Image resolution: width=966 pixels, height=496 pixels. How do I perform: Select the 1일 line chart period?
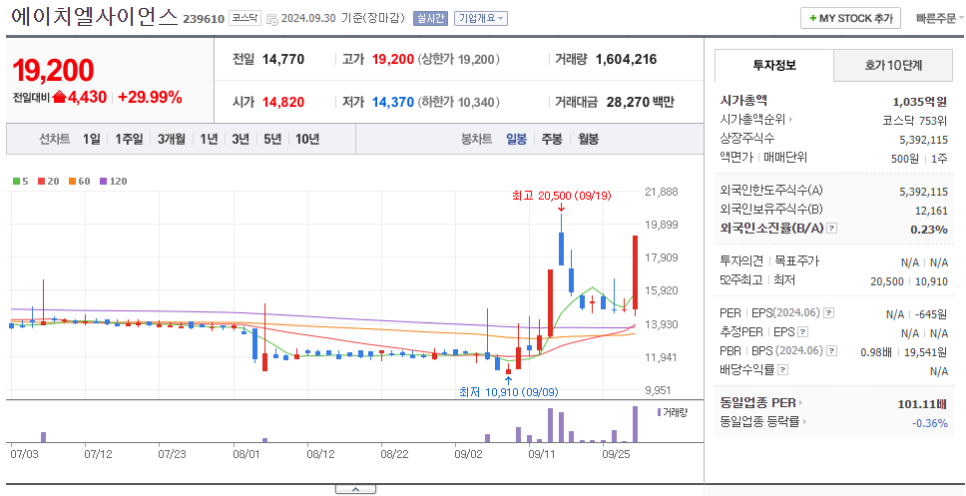(91, 139)
